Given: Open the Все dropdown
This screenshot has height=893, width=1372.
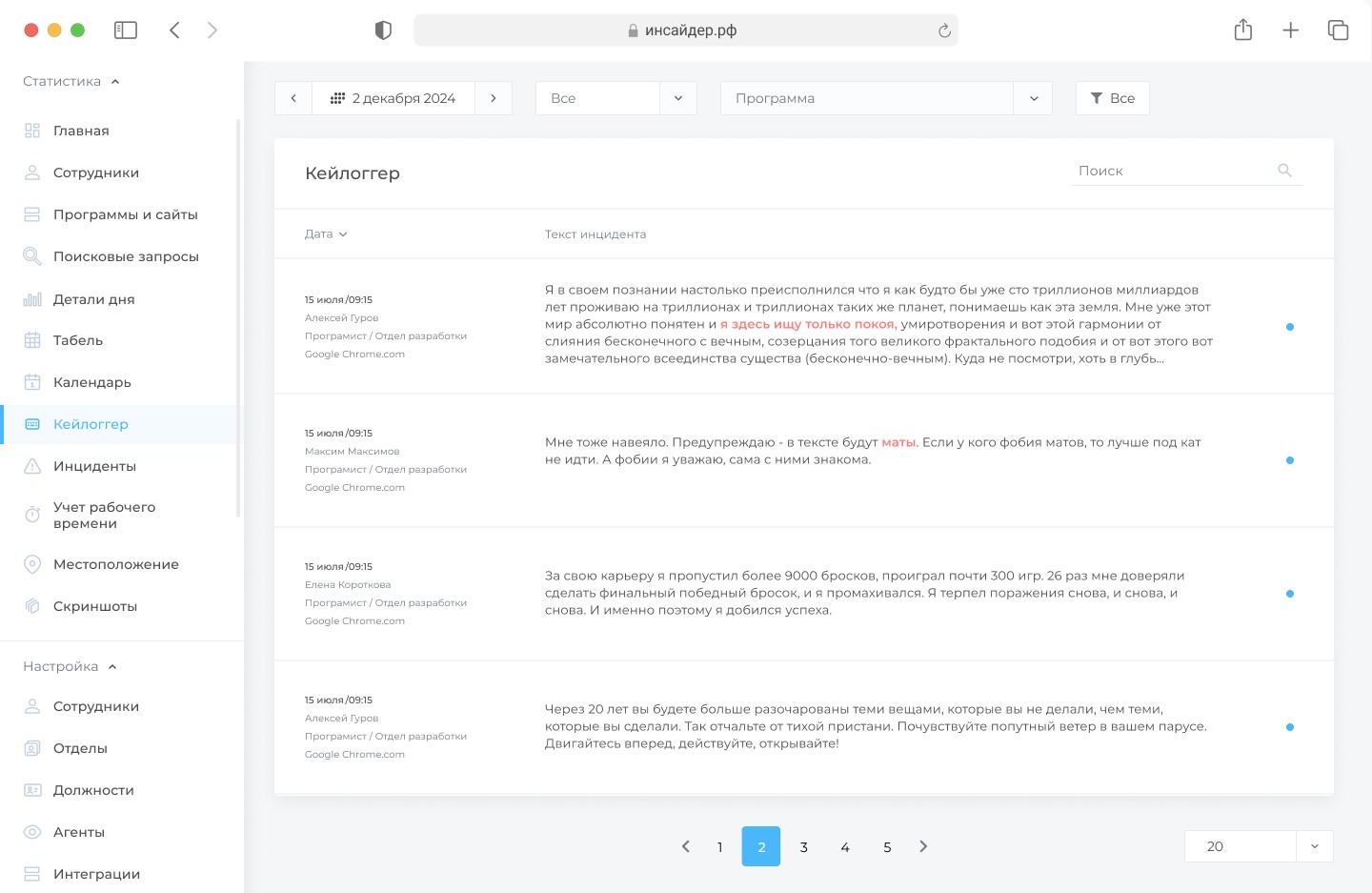Looking at the screenshot, I should pos(616,98).
